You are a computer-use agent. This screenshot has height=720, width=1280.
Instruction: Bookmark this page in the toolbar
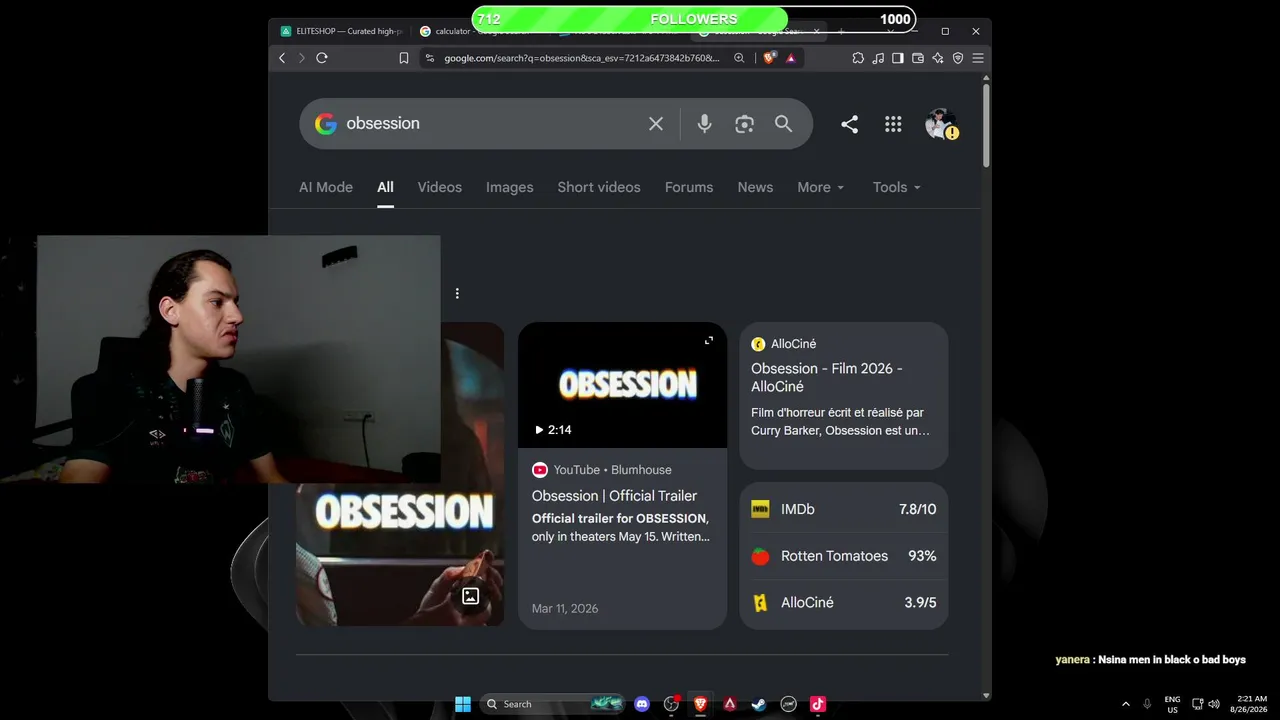pyautogui.click(x=404, y=58)
